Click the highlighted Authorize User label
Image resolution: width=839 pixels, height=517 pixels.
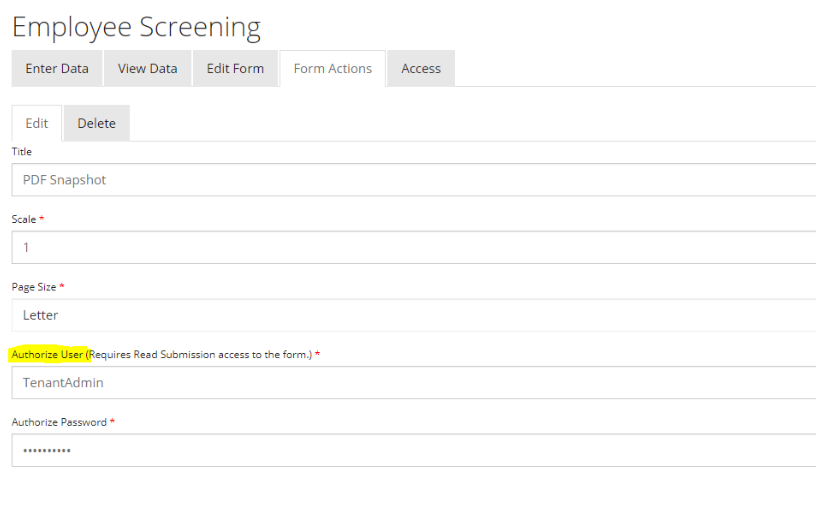pyautogui.click(x=48, y=355)
